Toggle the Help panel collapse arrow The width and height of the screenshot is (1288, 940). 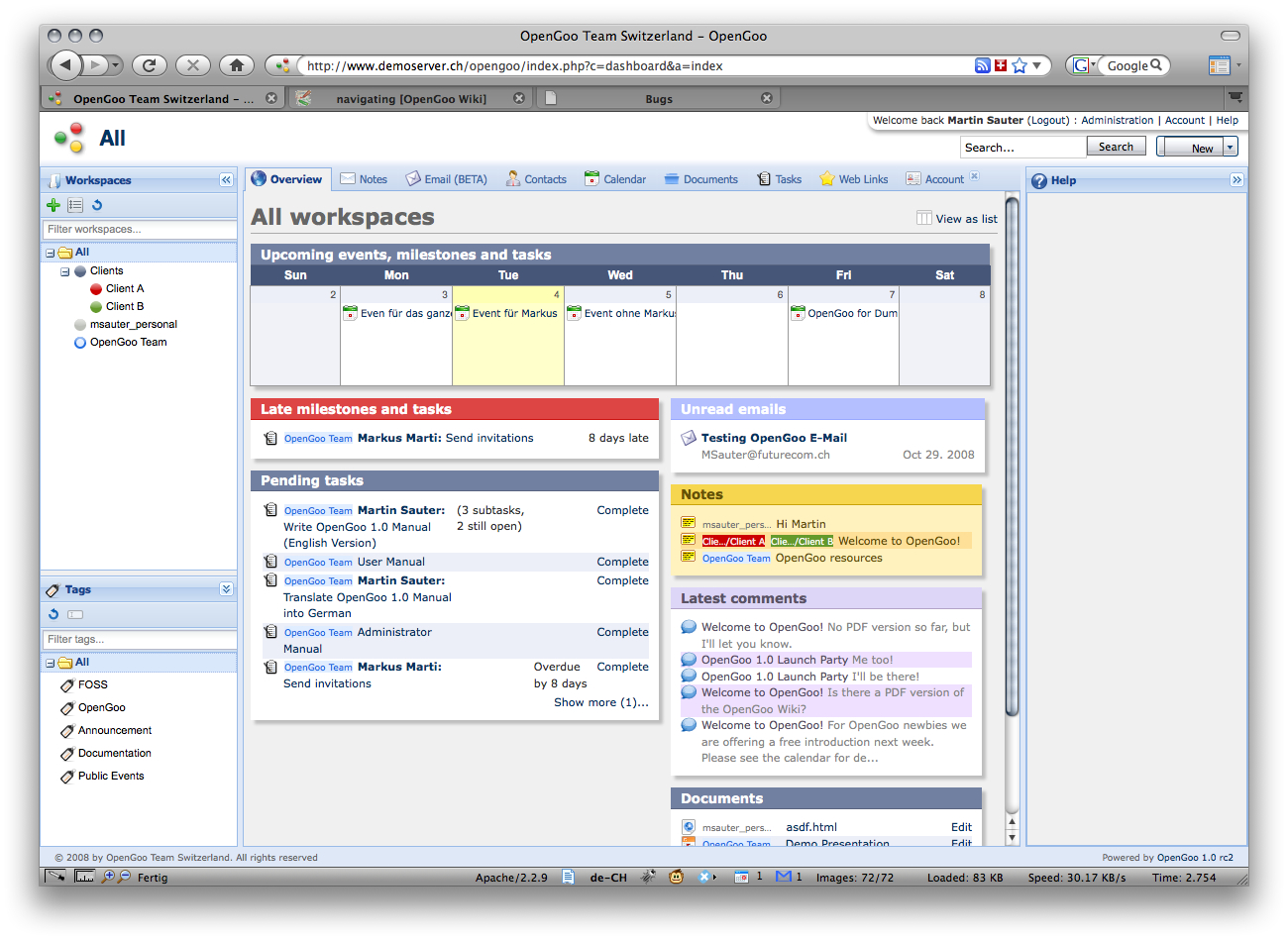pyautogui.click(x=1236, y=180)
